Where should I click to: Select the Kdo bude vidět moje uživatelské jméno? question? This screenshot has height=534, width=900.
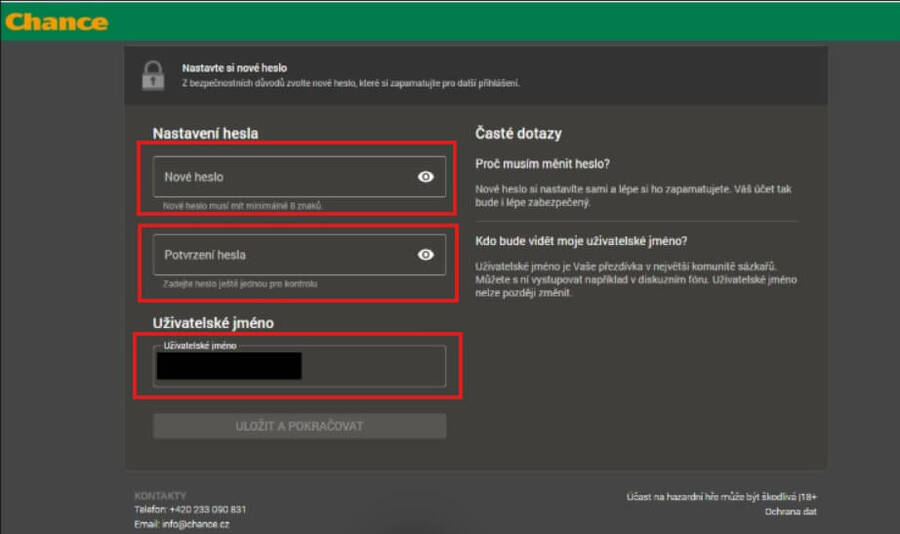pos(581,241)
